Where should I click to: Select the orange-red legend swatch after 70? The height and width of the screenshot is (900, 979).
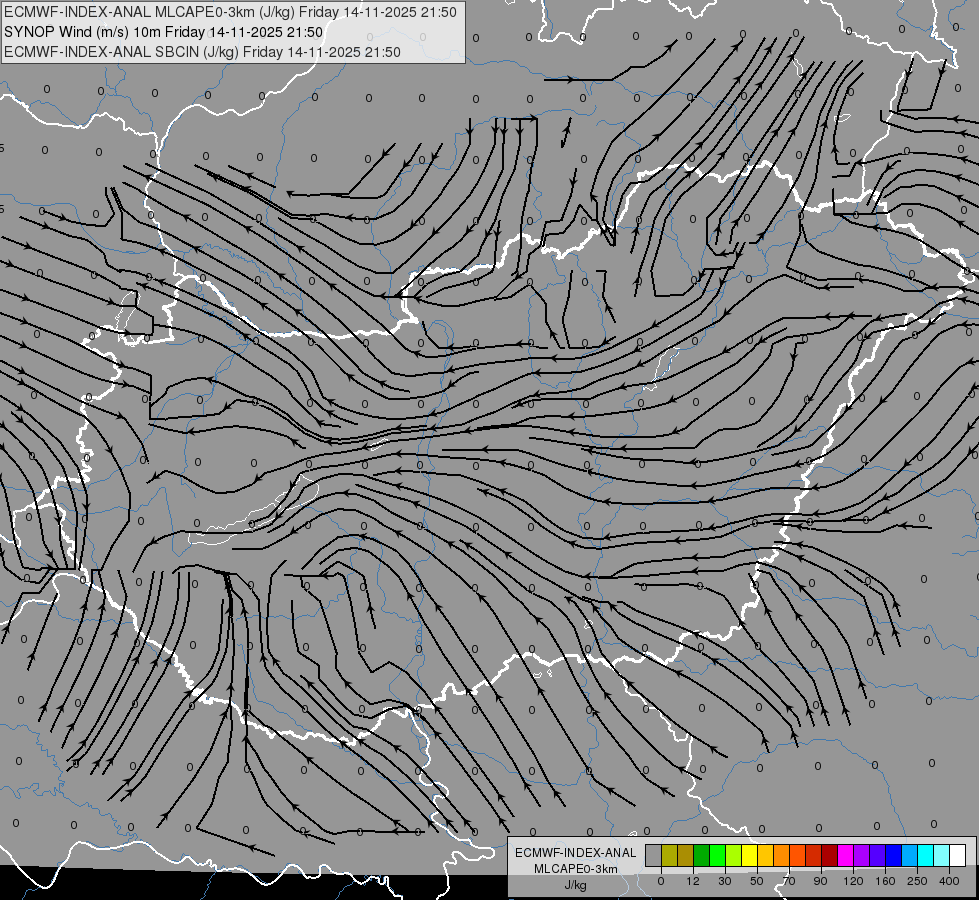[798, 855]
